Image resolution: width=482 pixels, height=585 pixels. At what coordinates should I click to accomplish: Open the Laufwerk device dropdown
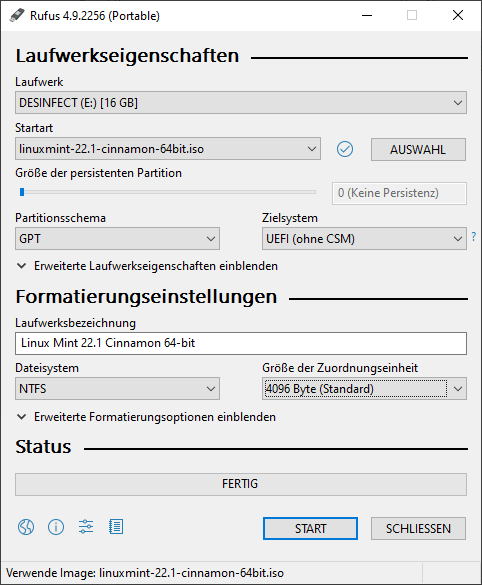[241, 103]
